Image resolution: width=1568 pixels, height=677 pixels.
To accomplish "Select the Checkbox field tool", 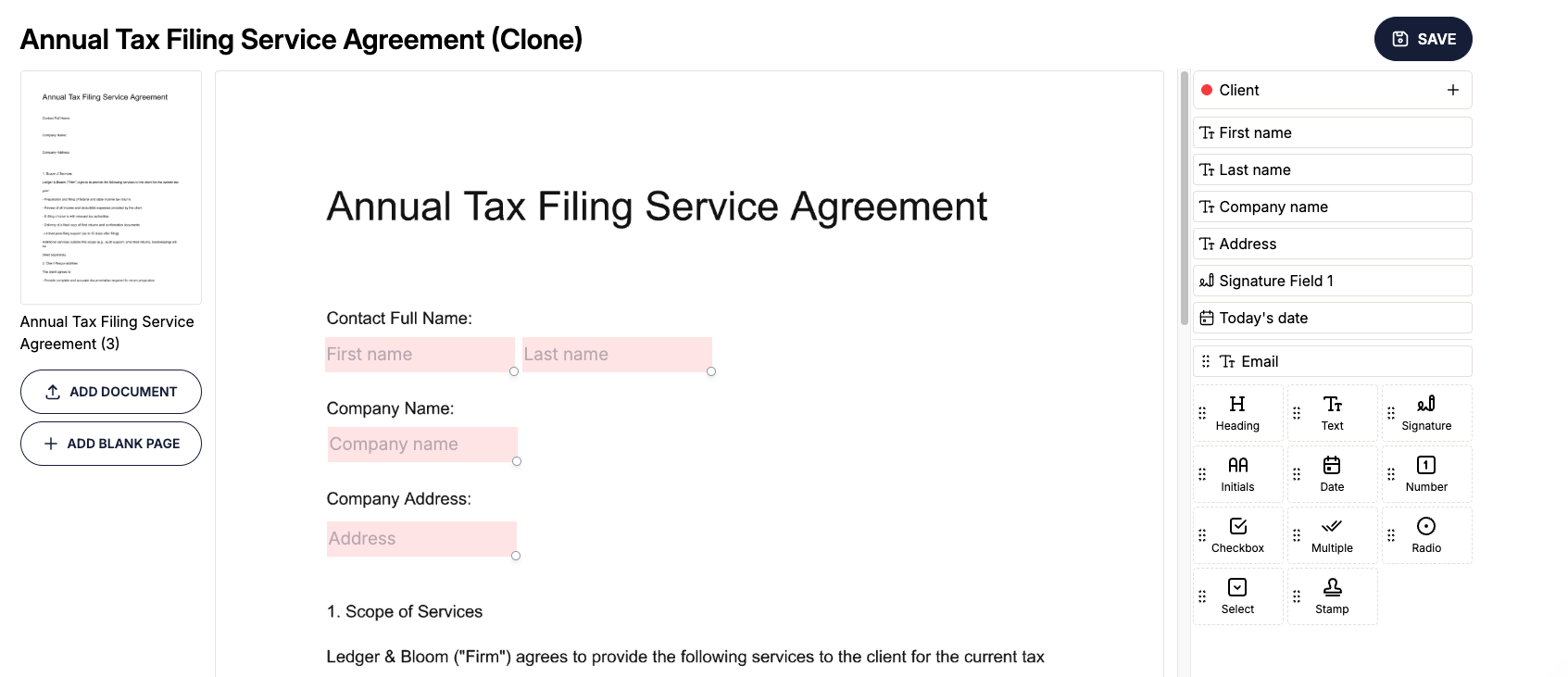I will click(1237, 535).
